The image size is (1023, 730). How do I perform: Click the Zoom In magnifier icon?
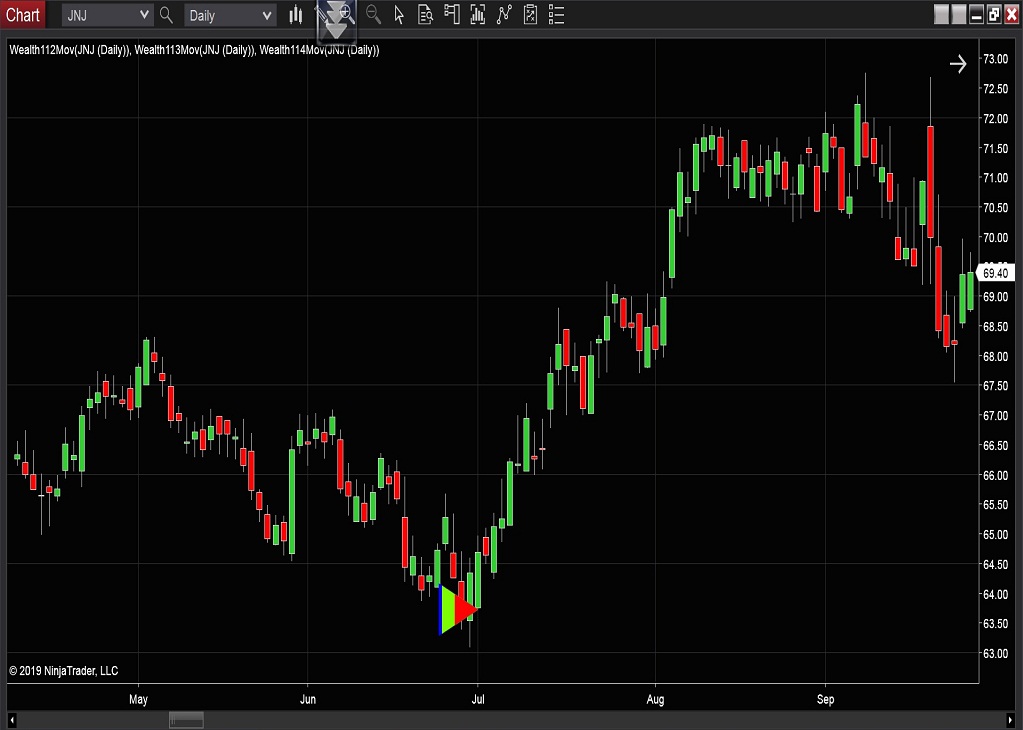(x=346, y=14)
